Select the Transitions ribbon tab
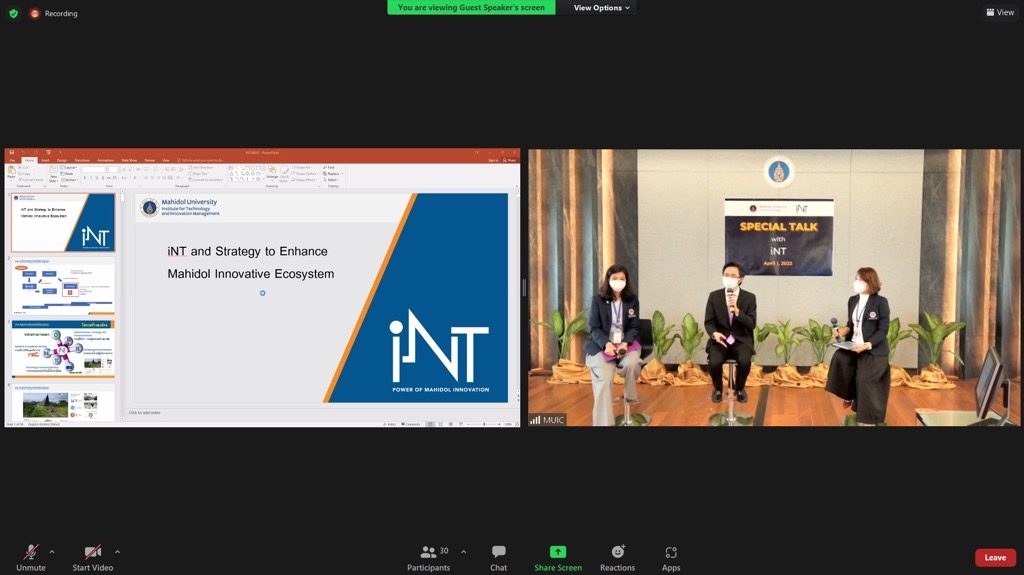Image resolution: width=1024 pixels, height=575 pixels. coord(82,160)
